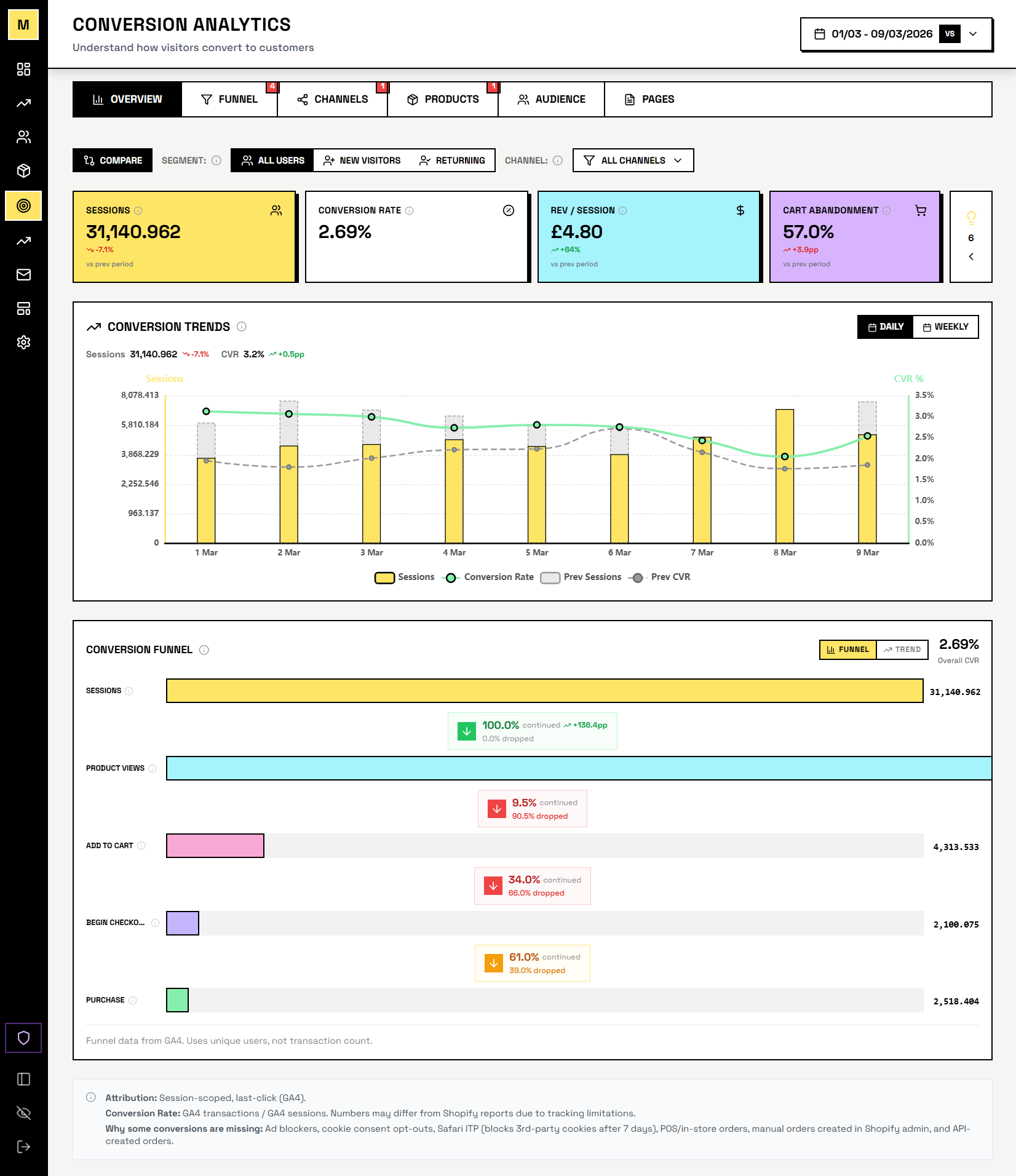Open the Dashboard grid icon in sidebar

tap(23, 70)
